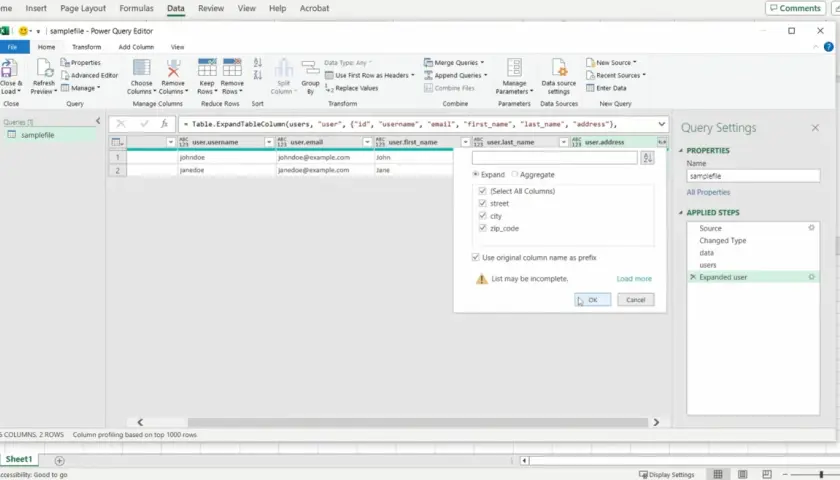Open the Power Query File tab
Image resolution: width=840 pixels, height=480 pixels.
click(x=12, y=47)
